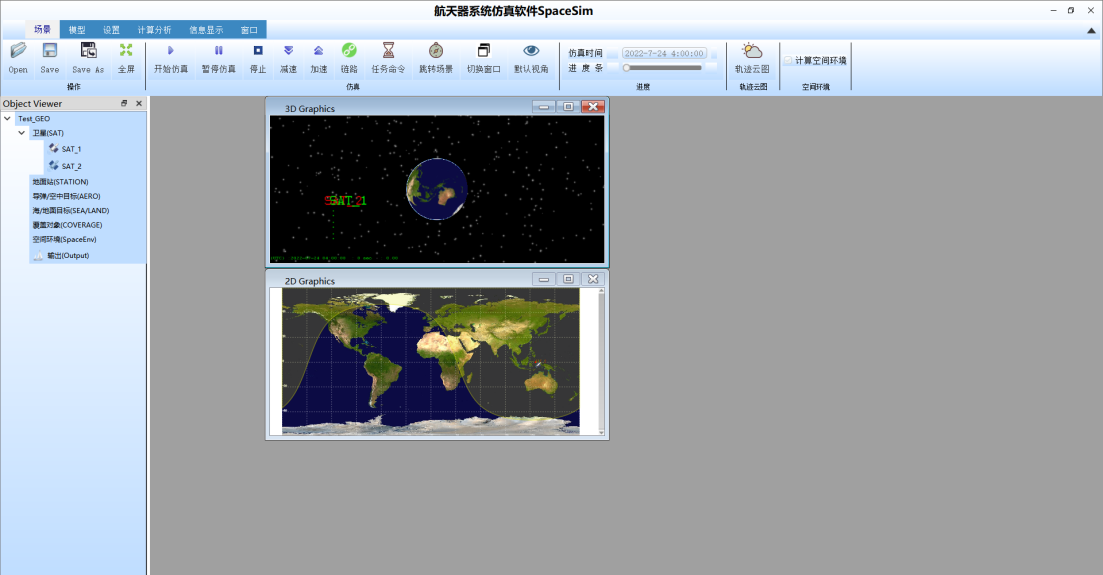Reset to default view with 默认视角 eye icon

tap(531, 51)
